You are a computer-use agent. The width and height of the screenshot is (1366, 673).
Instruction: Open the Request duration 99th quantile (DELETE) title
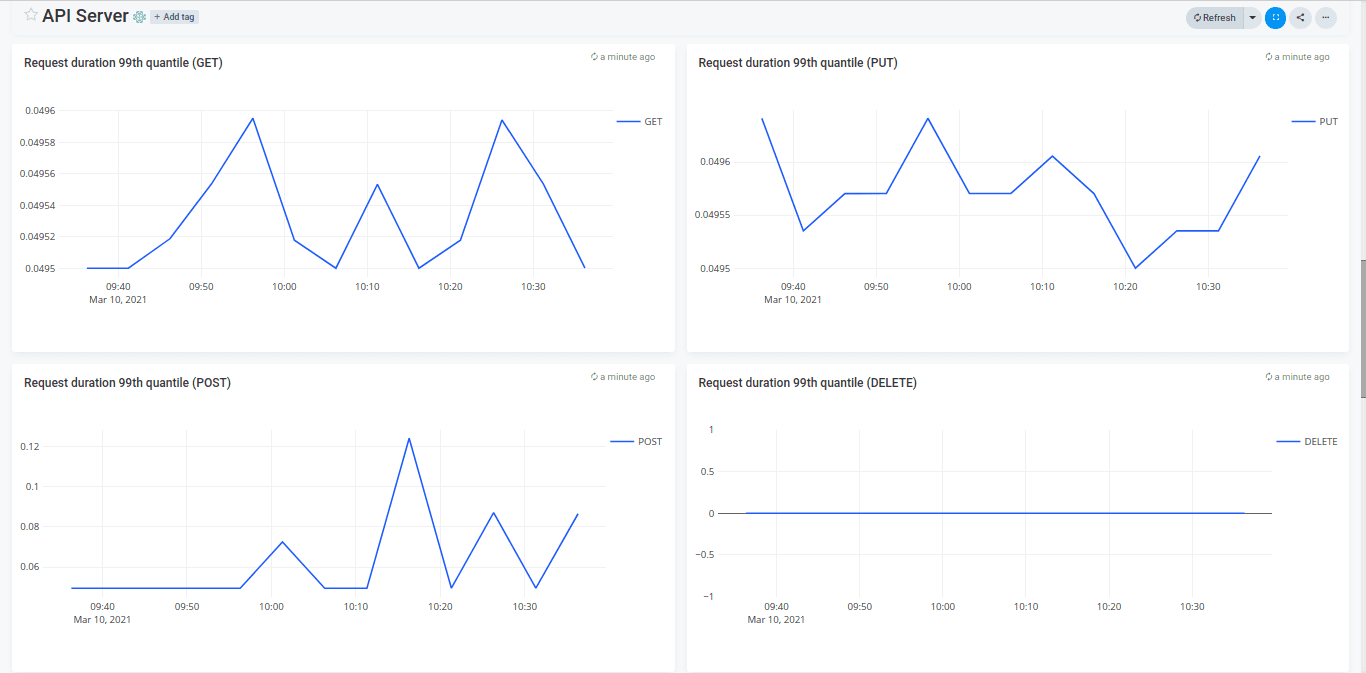[x=807, y=383]
